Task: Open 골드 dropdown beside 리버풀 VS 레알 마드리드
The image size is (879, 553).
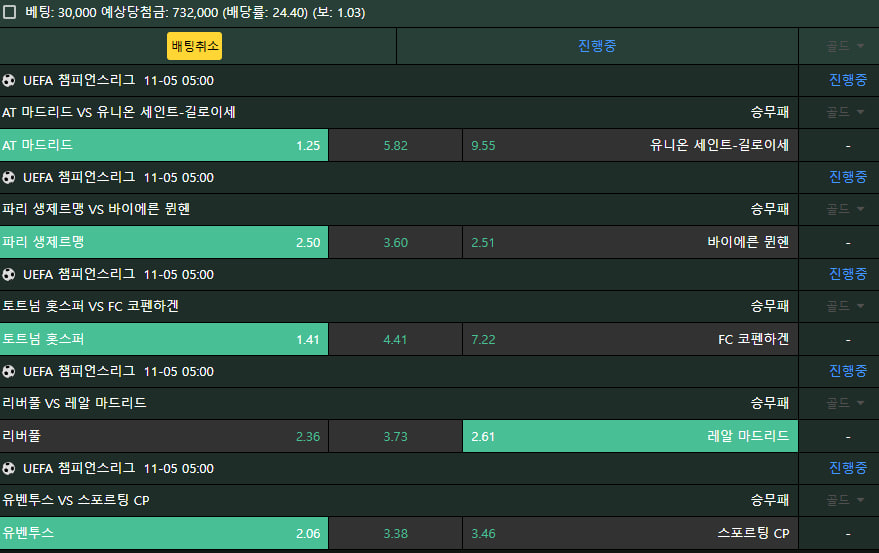Action: (845, 403)
